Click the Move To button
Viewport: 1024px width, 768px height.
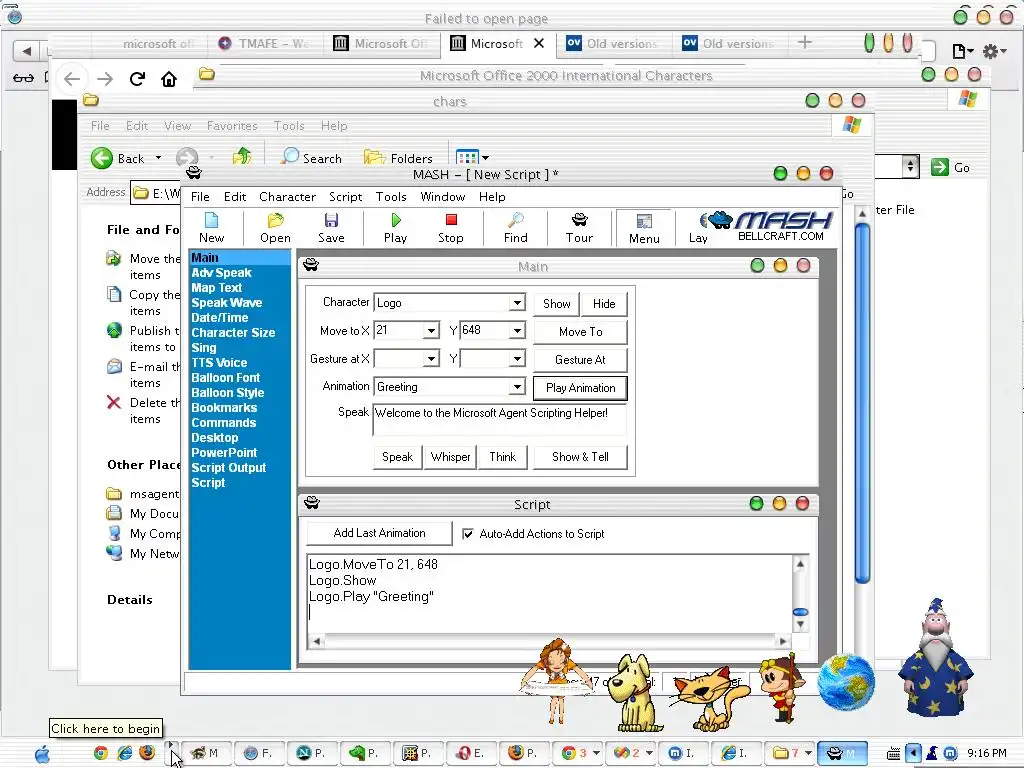581,332
